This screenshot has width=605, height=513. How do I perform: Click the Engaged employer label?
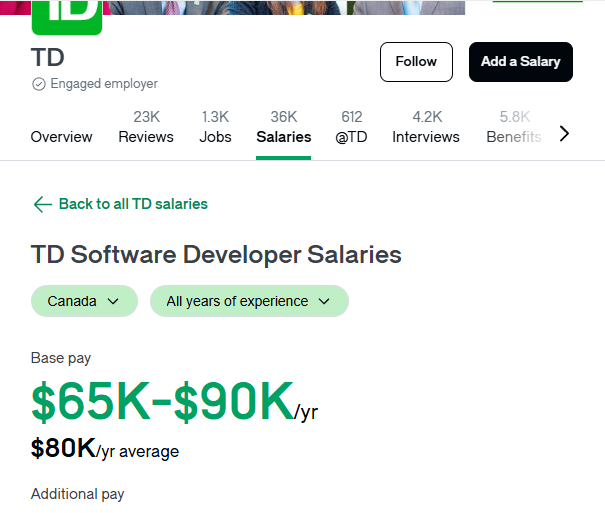[x=104, y=84]
